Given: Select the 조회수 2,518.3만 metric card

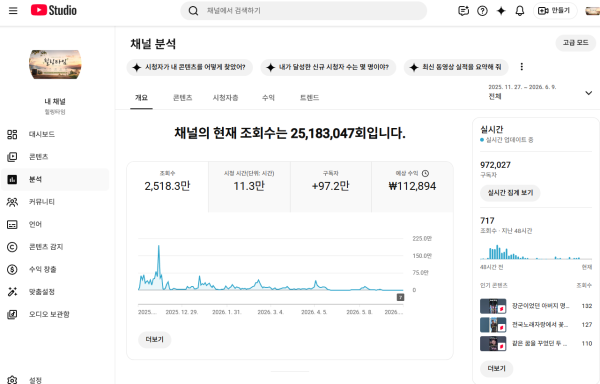Looking at the screenshot, I should (168, 187).
